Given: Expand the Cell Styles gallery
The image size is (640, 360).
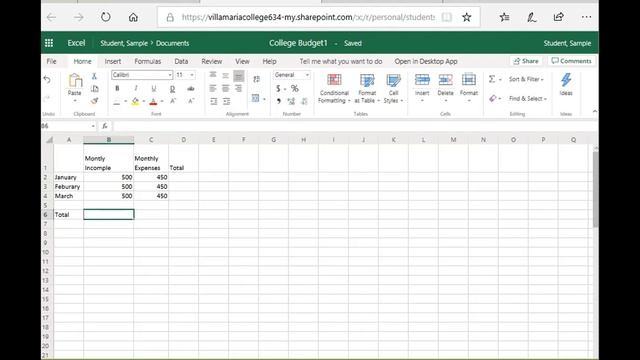Looking at the screenshot, I should click(393, 89).
